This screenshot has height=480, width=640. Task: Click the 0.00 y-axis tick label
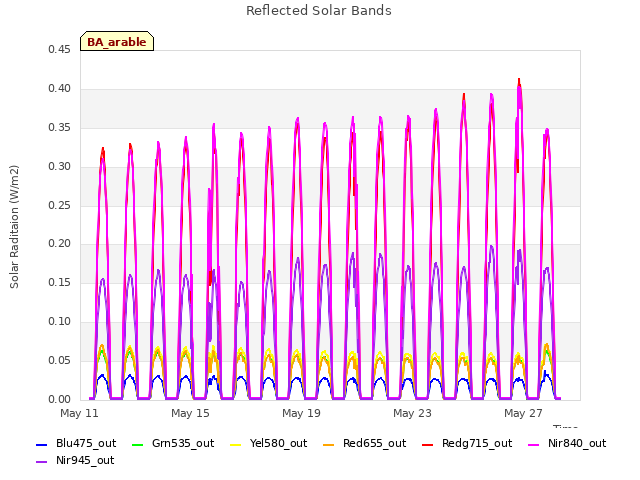click(60, 400)
